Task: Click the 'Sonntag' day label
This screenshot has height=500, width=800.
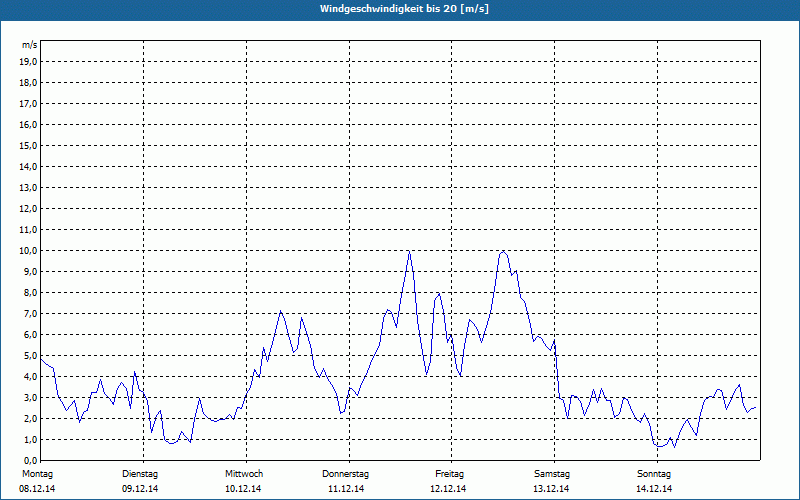Action: [654, 474]
